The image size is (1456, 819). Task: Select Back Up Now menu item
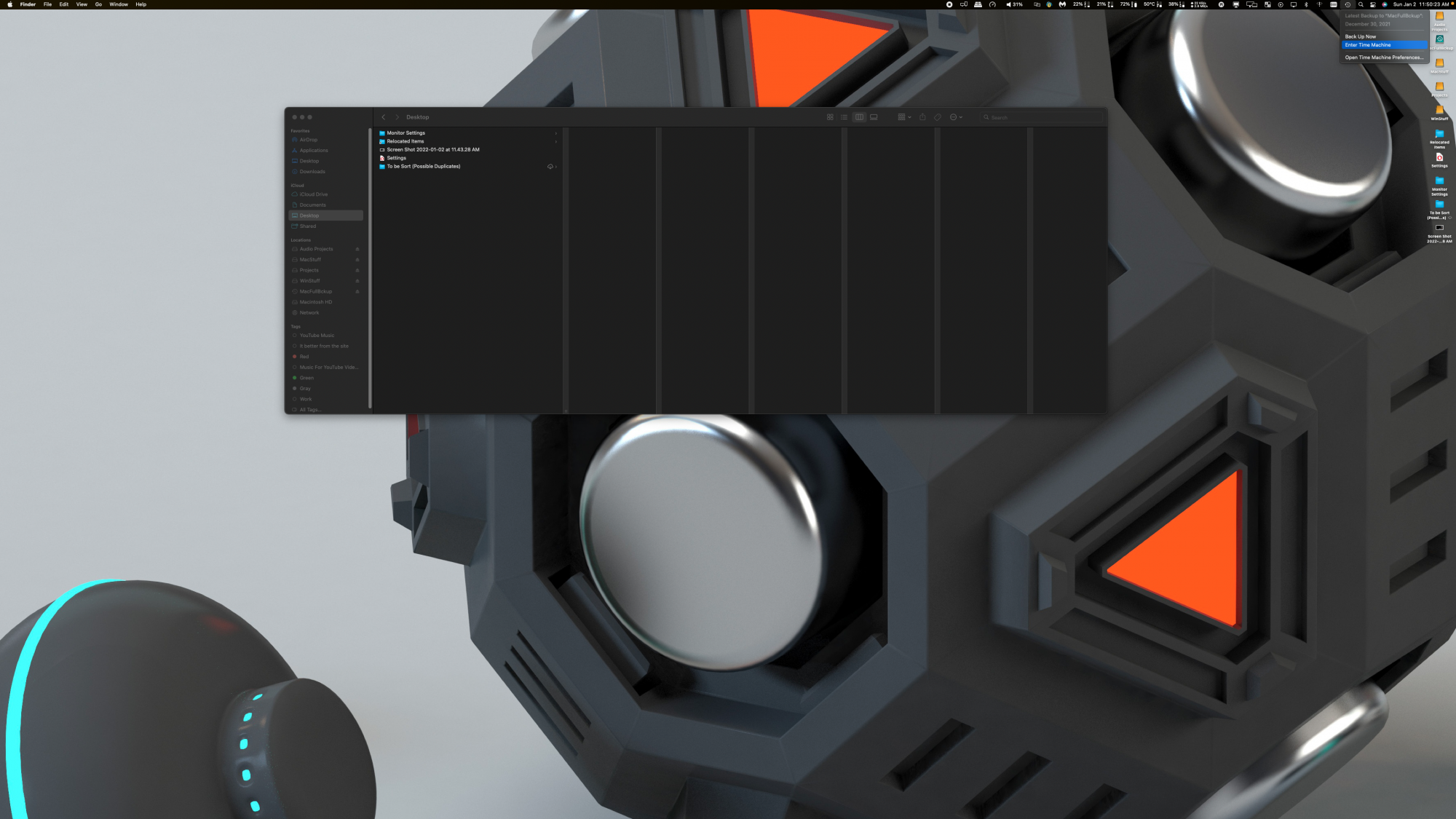(1360, 36)
